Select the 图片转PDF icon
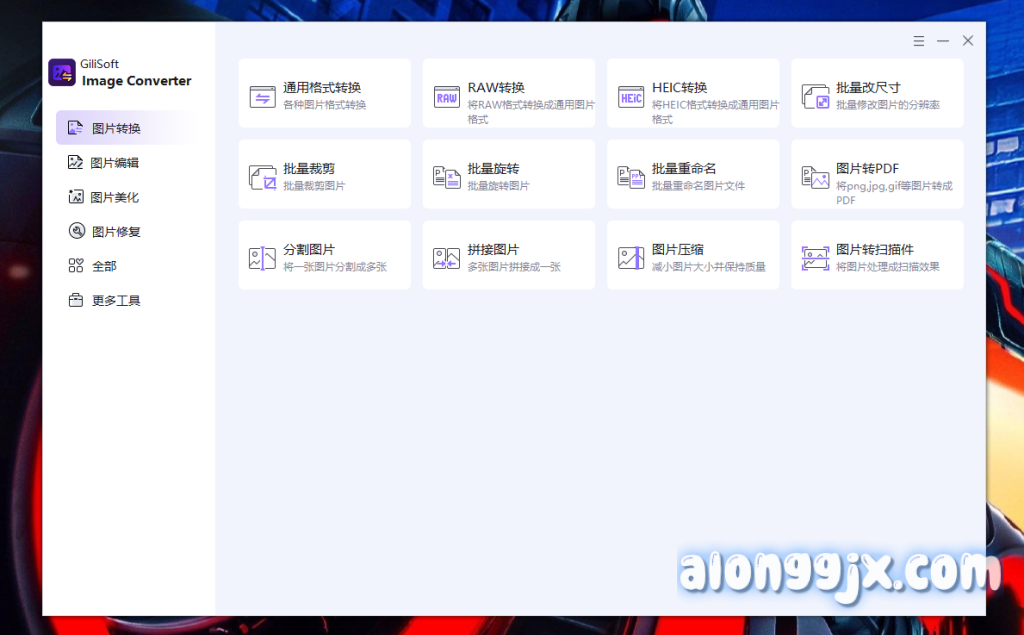Screen dimensions: 1024x635 (x=815, y=177)
